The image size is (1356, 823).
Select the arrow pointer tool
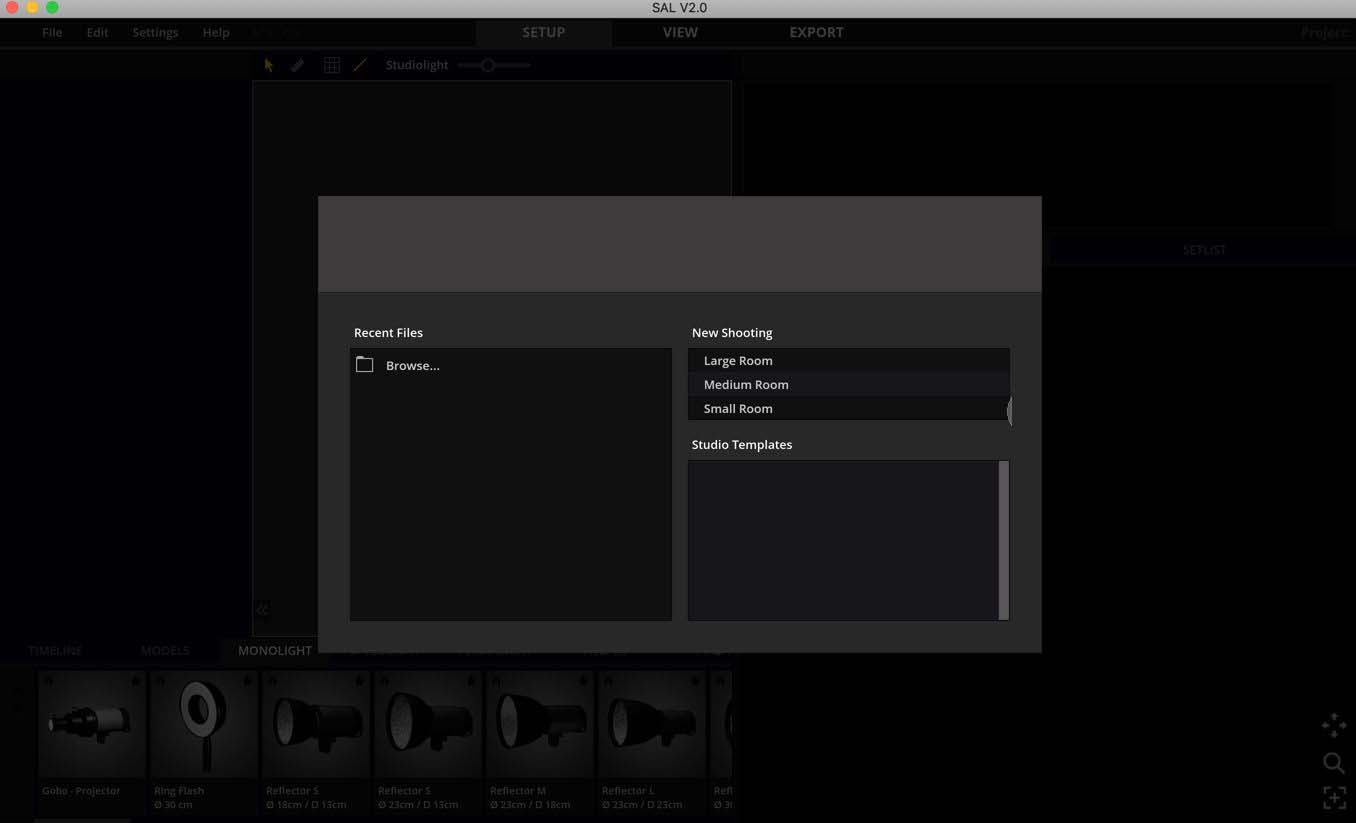click(269, 65)
